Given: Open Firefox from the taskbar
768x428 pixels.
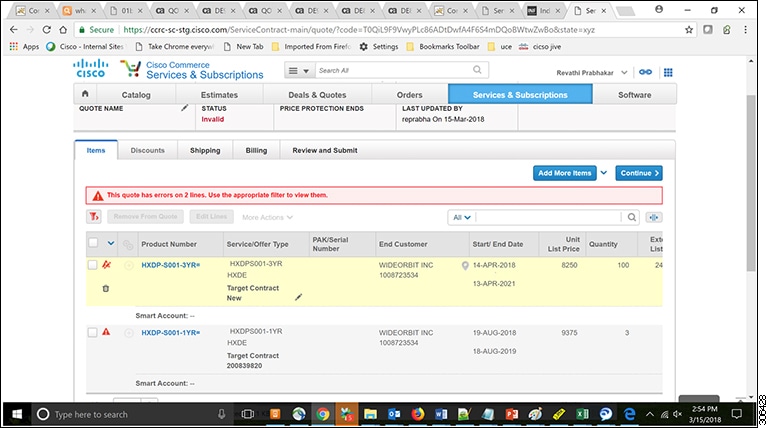Looking at the screenshot, I should pos(417,414).
